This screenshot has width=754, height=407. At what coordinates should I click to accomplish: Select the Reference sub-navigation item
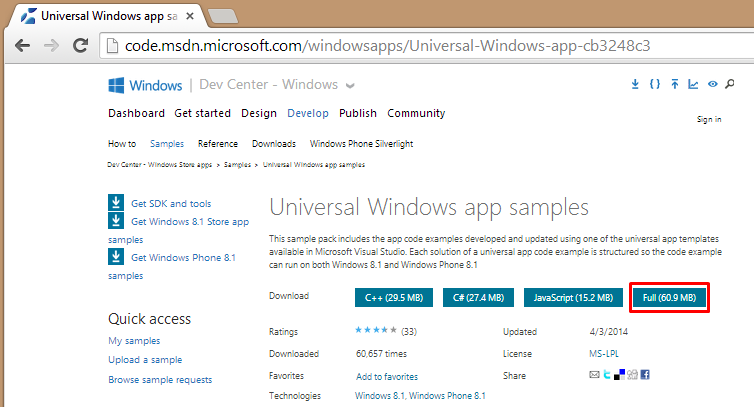218,143
